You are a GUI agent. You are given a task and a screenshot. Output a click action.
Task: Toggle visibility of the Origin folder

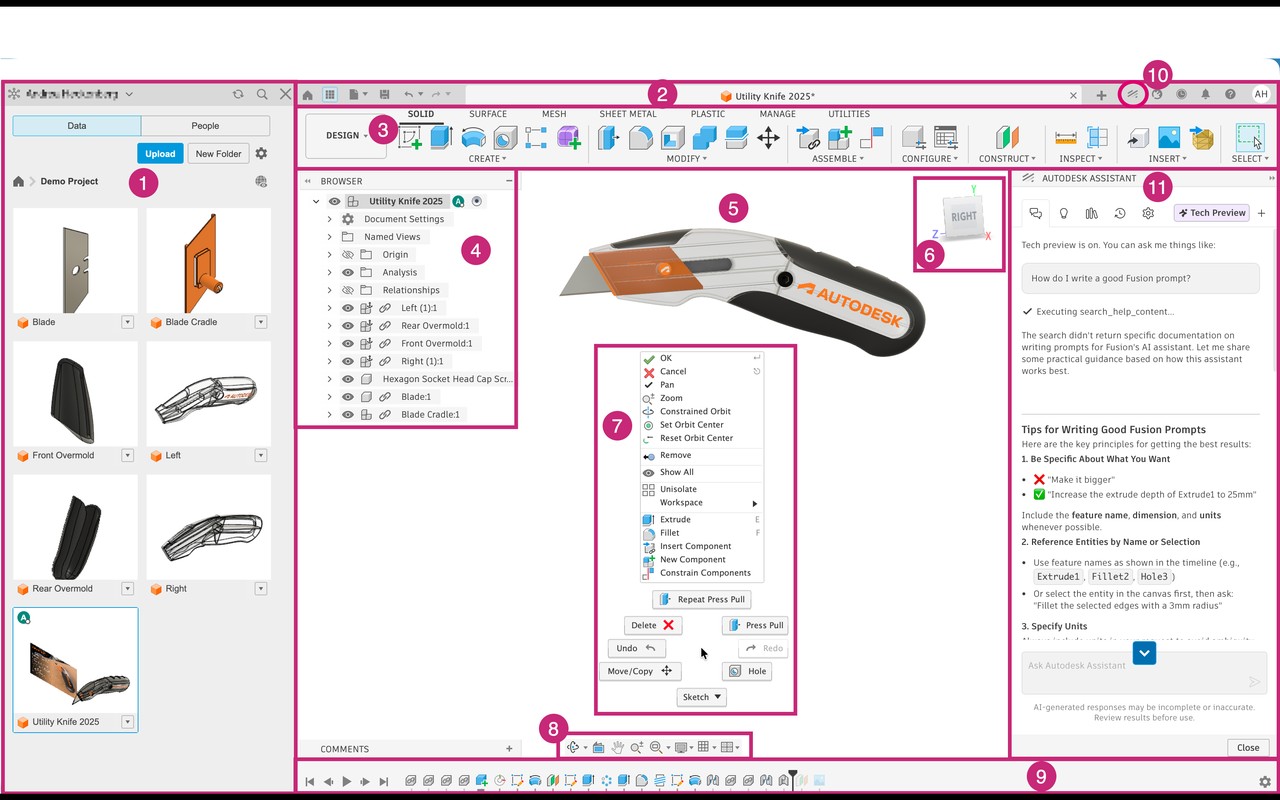[348, 255]
